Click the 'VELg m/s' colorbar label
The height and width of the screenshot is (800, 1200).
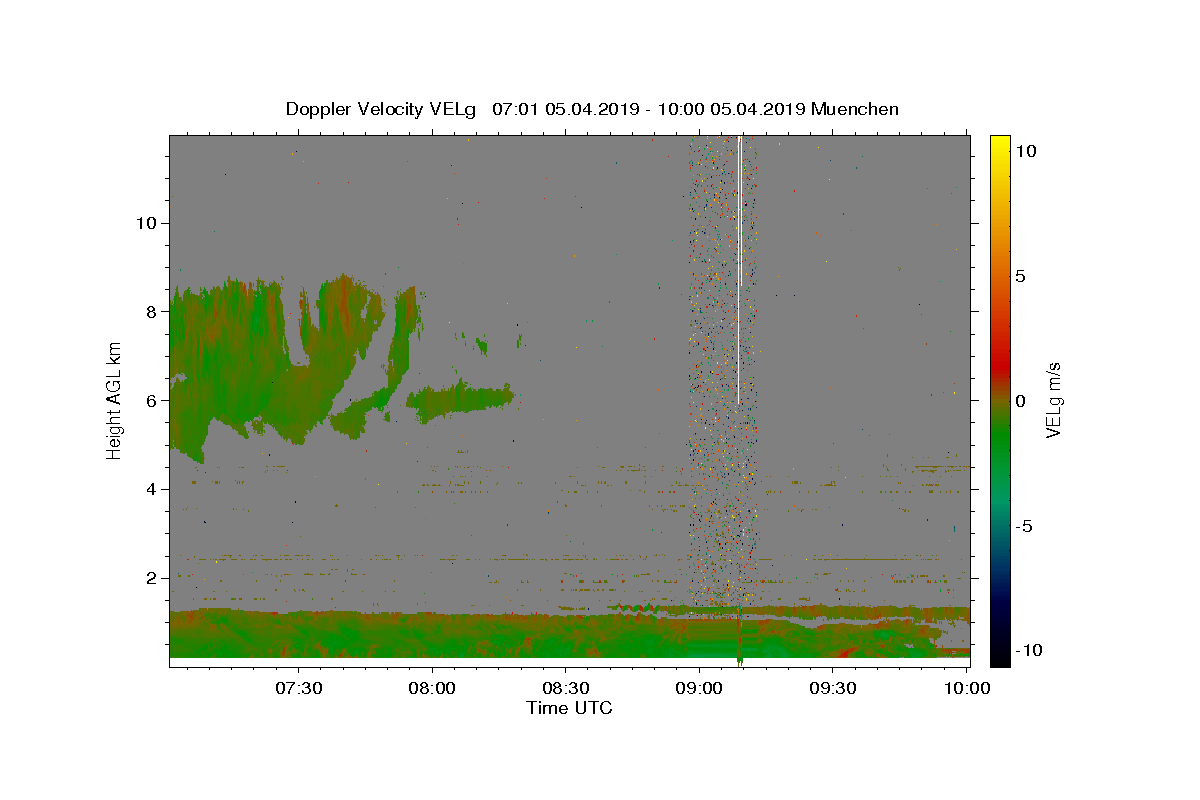1053,400
